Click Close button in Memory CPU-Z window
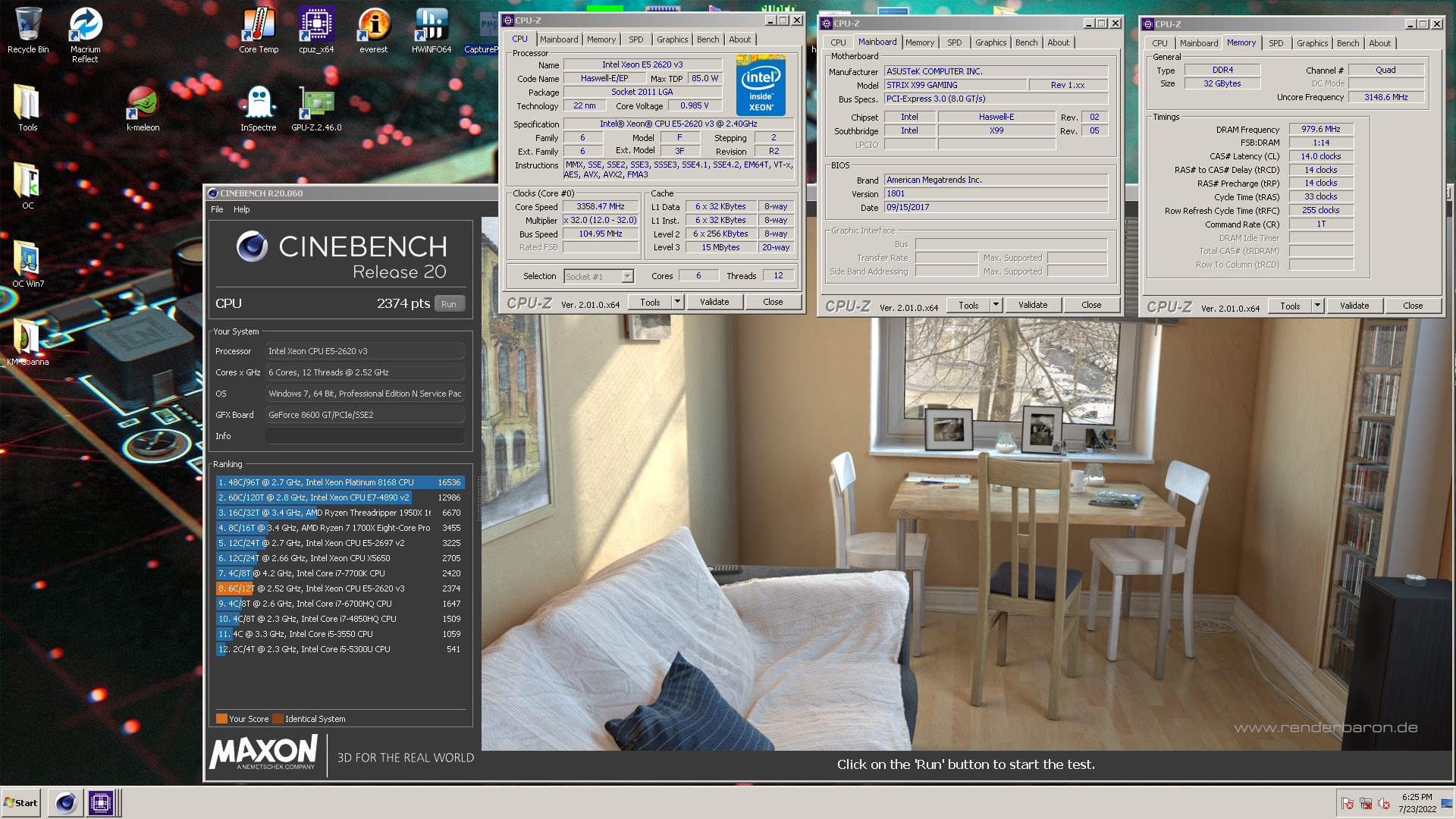Image resolution: width=1456 pixels, height=819 pixels. (x=1413, y=306)
